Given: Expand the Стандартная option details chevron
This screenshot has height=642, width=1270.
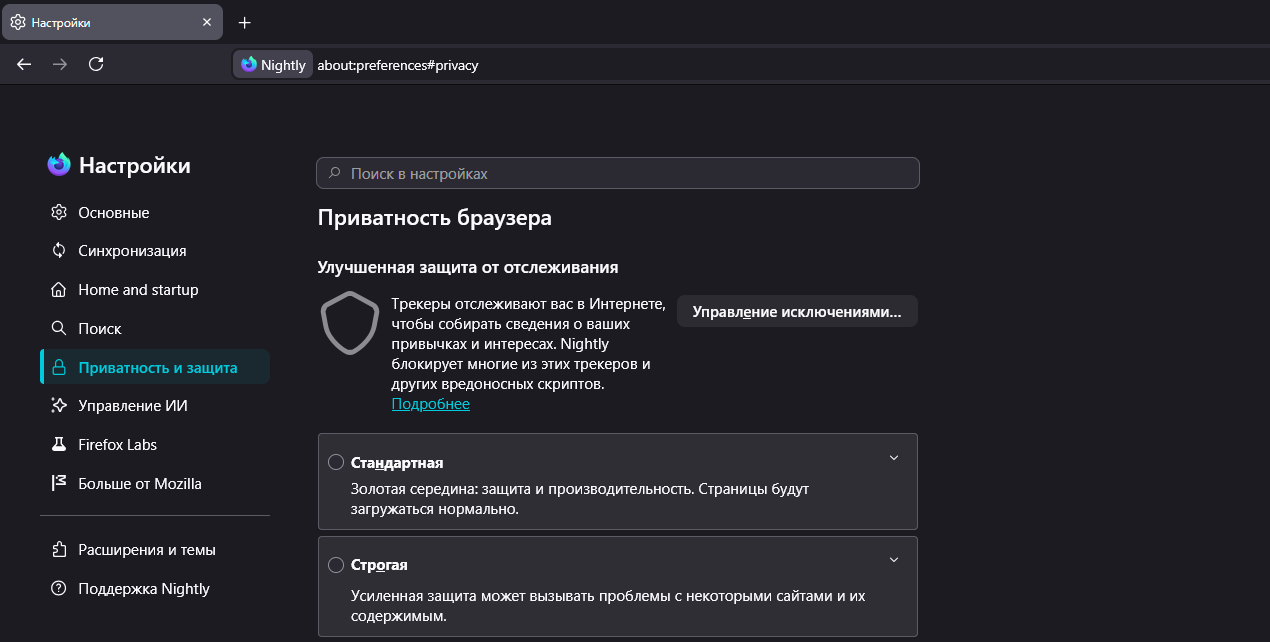Looking at the screenshot, I should [894, 458].
